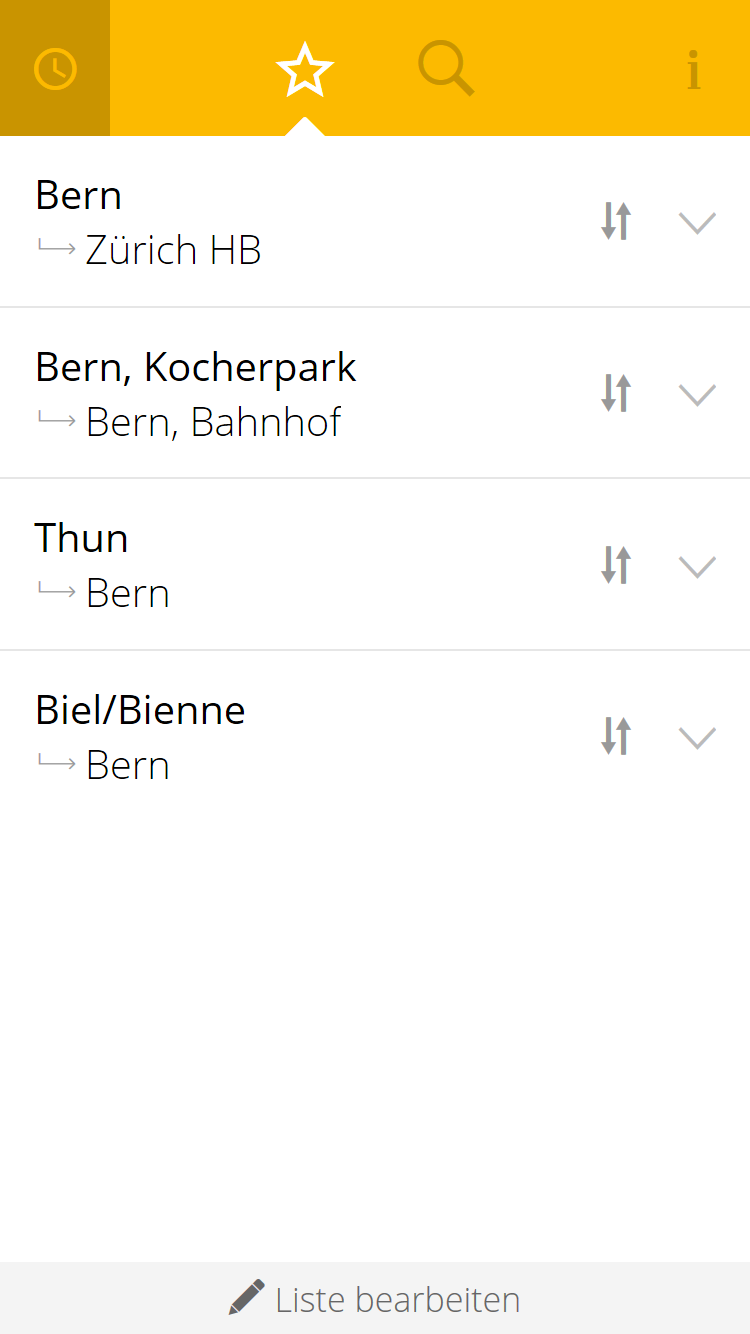Reverse the Bern, Kocherpark route direction
This screenshot has height=1334, width=750.
pyautogui.click(x=616, y=393)
